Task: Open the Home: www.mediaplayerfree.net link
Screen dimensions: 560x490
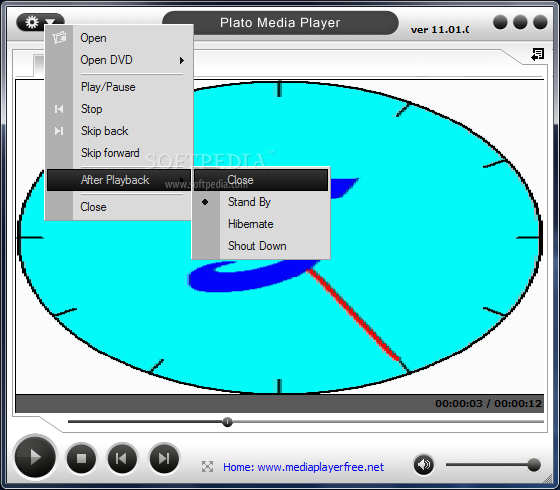Action: 303,467
